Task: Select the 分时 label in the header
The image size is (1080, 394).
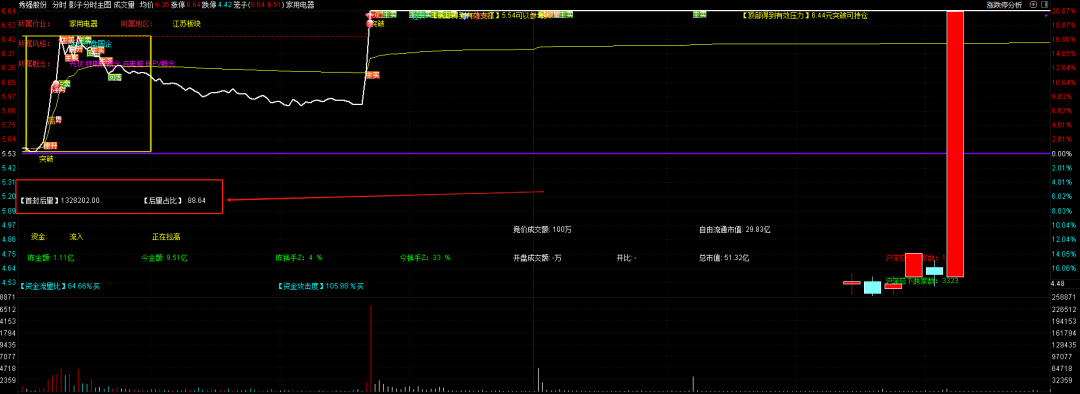Action: 59,4
